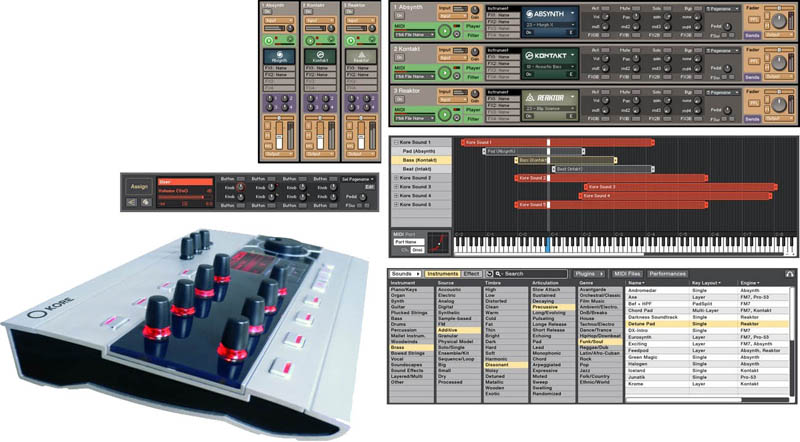This screenshot has width=800, height=442.
Task: Open the Sel Pagename dropdown in controller panel
Action: (x=358, y=179)
